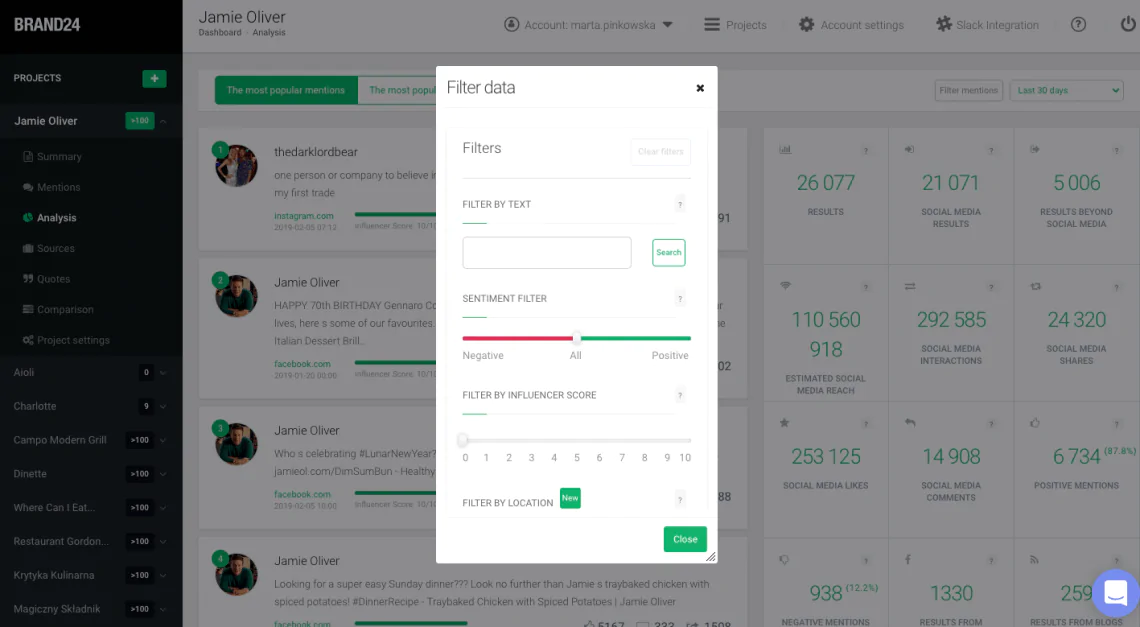
Task: Click Search button in filter by text
Action: (x=668, y=252)
